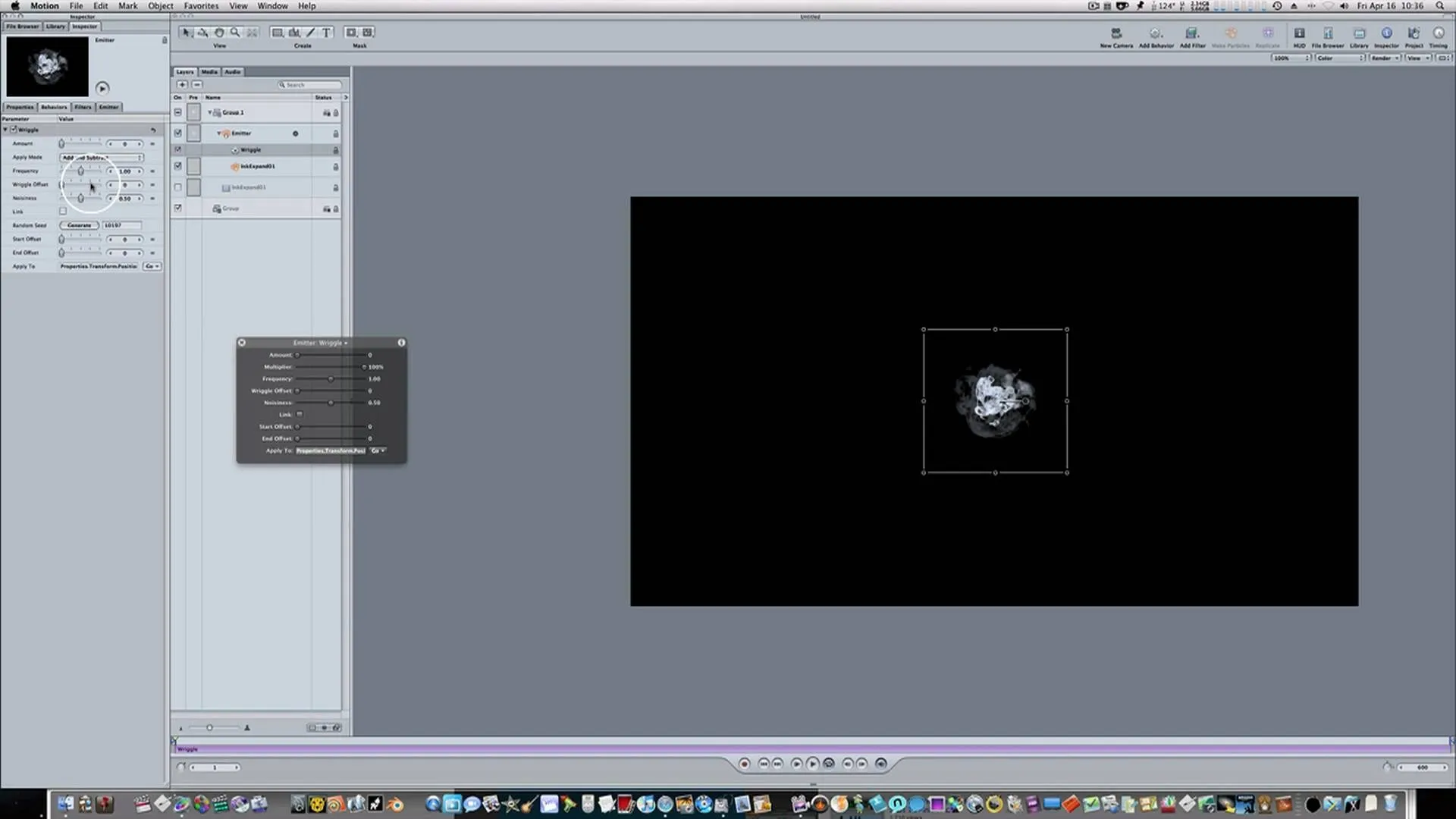Click the Record button in the transport controls
Viewport: 1456px width, 819px height.
(744, 764)
